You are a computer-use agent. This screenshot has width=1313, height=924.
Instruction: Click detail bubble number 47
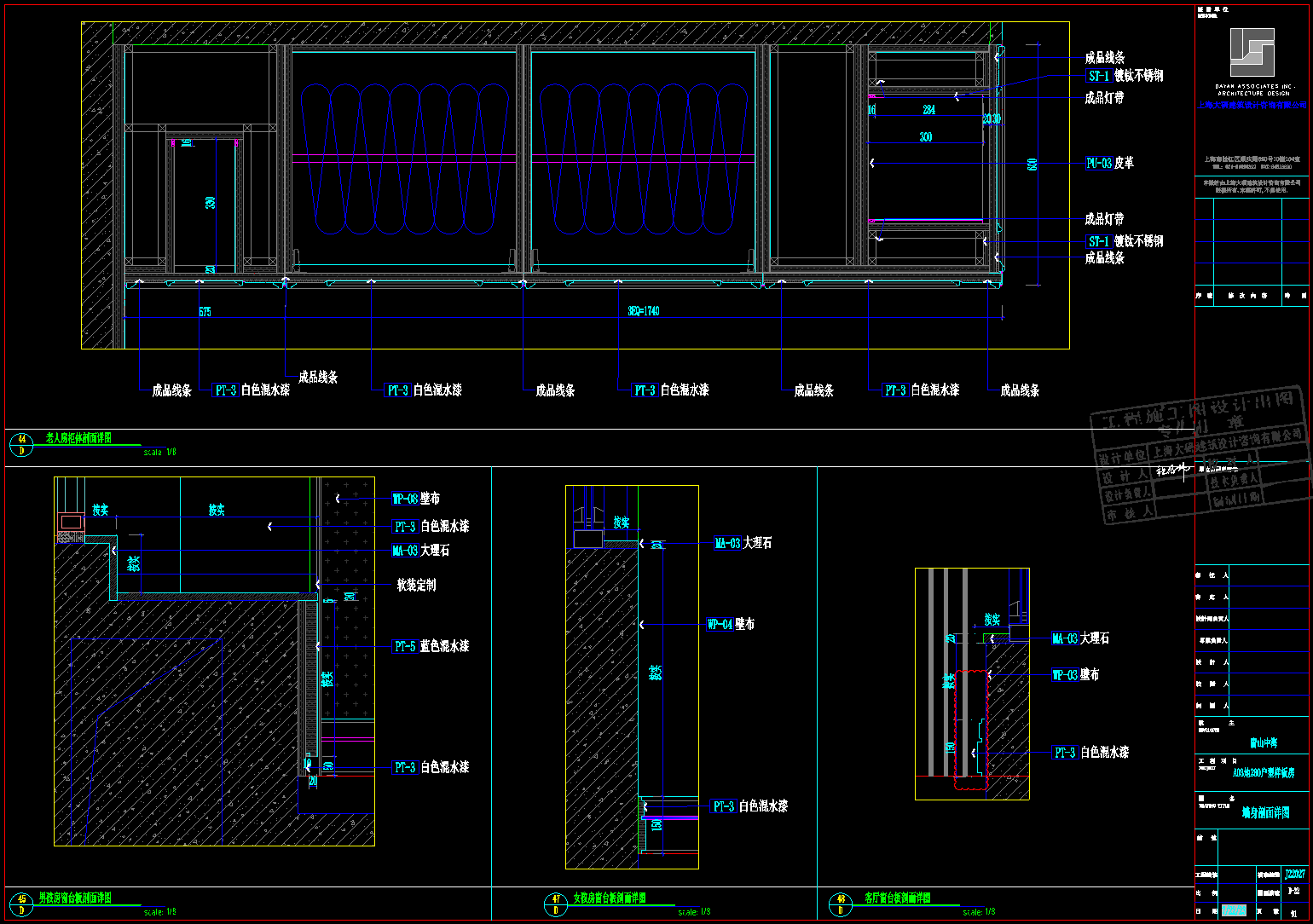coord(556,904)
